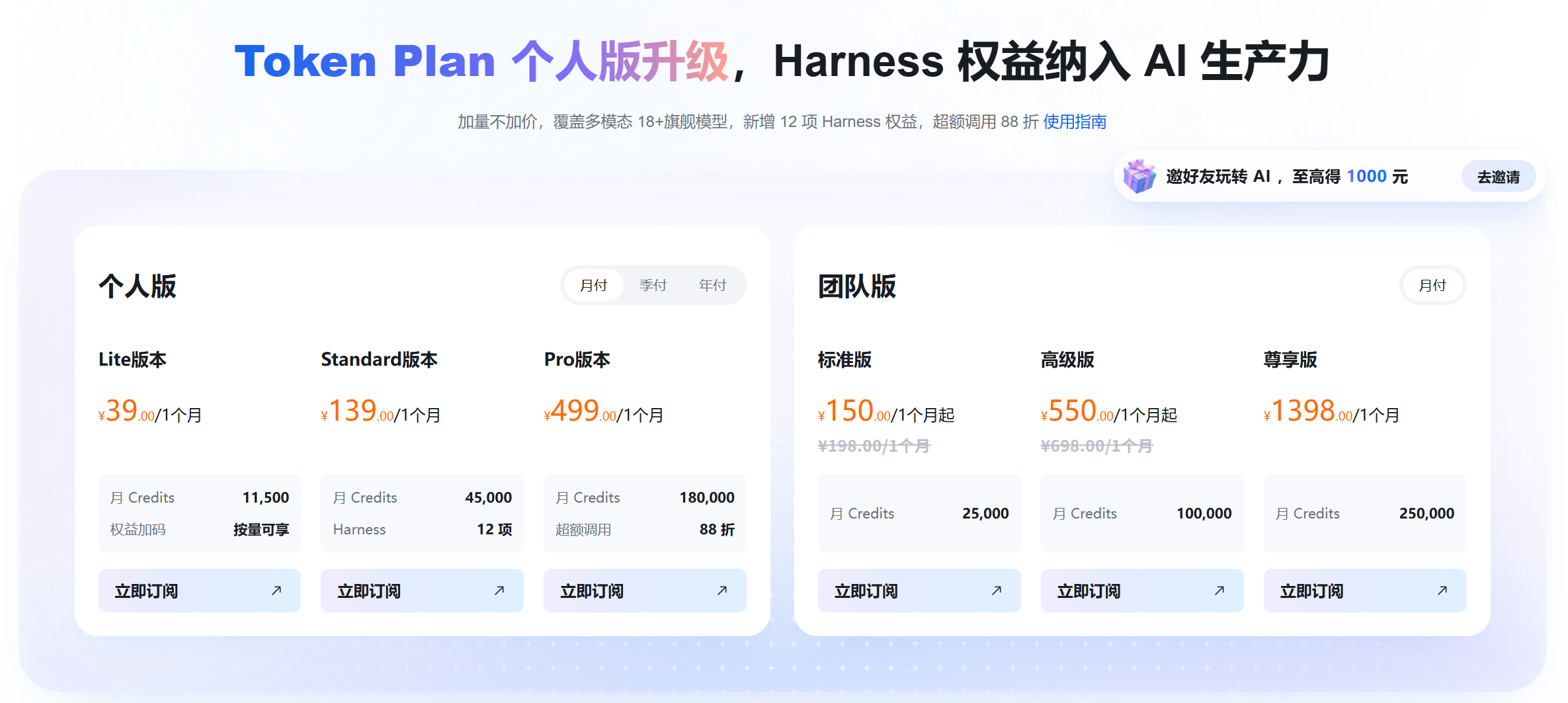Click the 按量可享 value
1568x703 pixels.
(x=261, y=530)
